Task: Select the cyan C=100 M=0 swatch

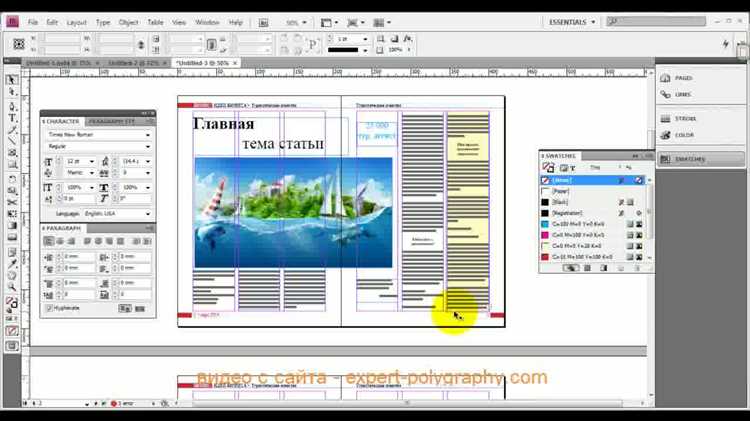Action: click(593, 224)
